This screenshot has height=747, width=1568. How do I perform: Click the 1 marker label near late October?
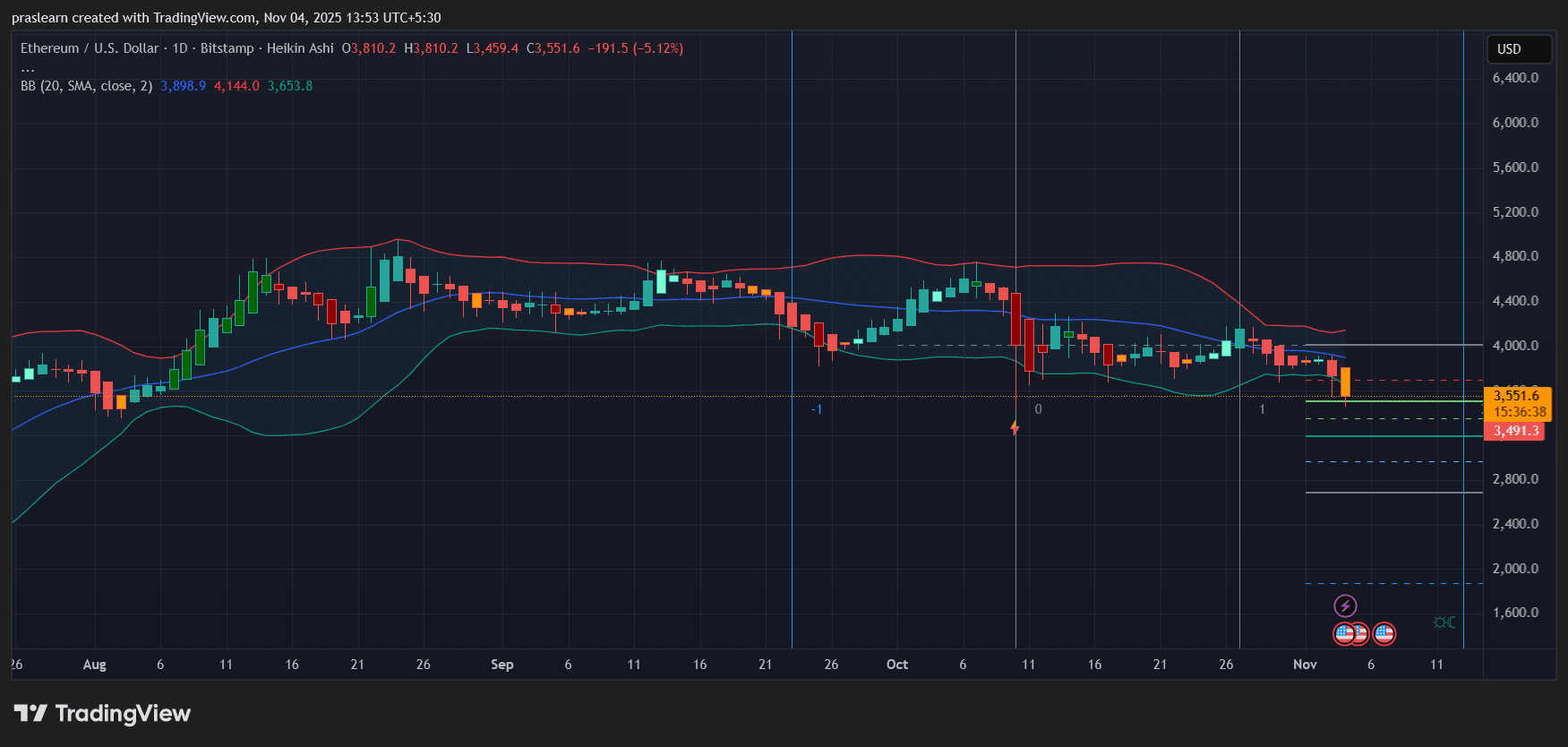click(x=1262, y=409)
